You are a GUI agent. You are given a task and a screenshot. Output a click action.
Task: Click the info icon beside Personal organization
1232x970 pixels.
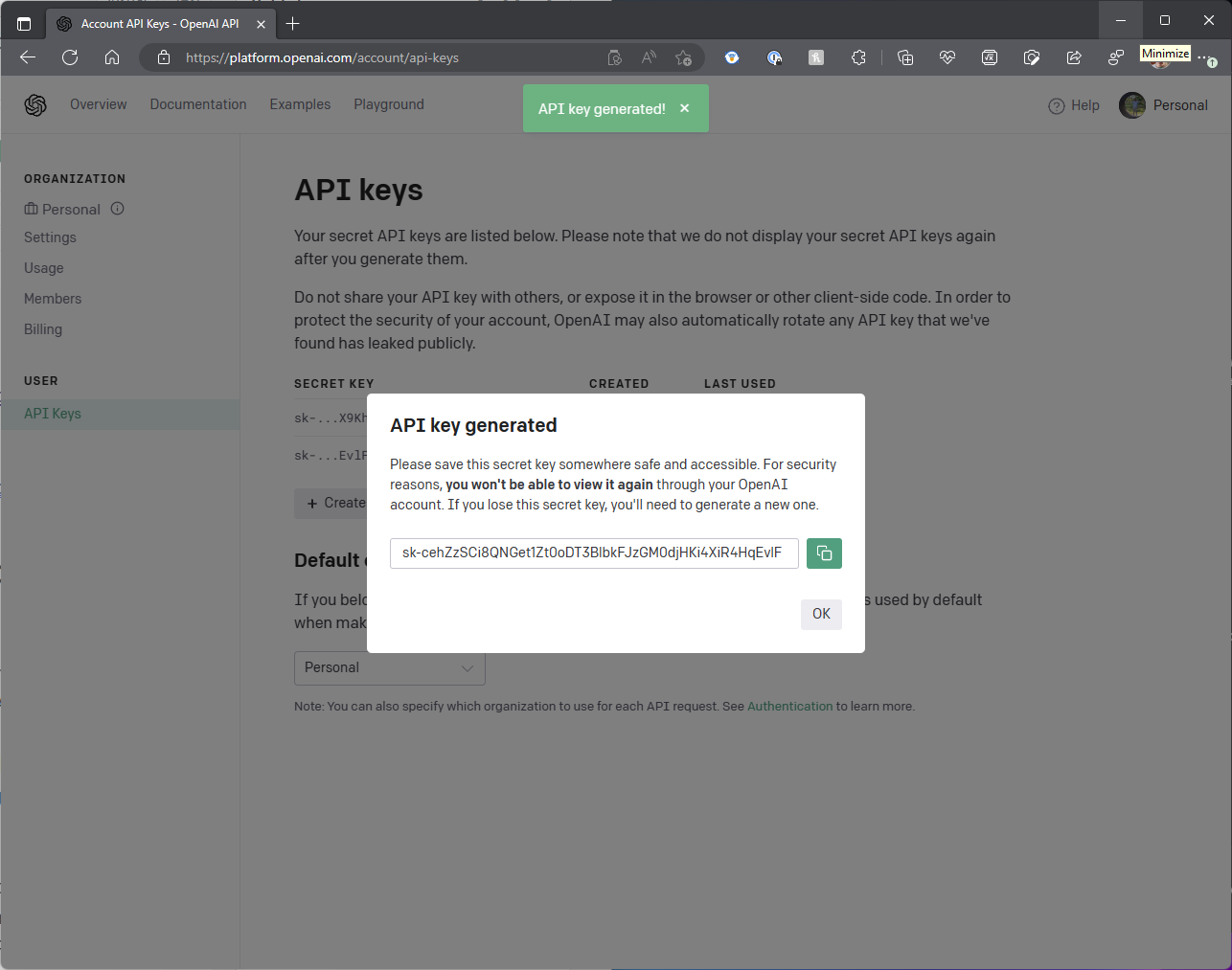tap(118, 208)
